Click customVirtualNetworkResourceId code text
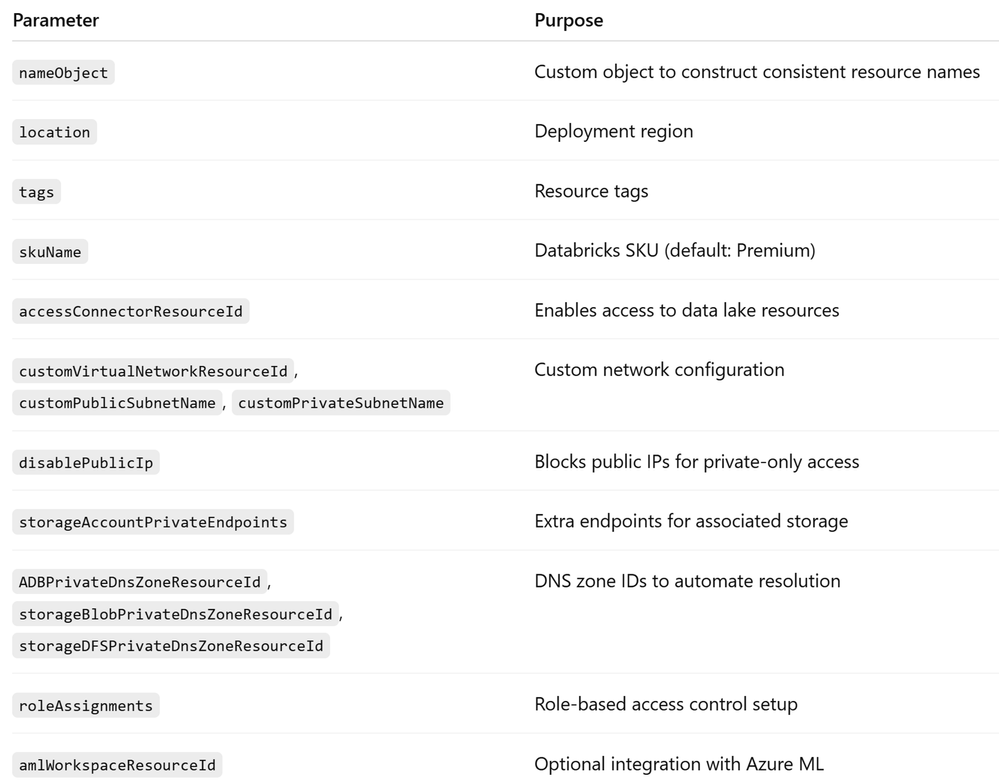Image resolution: width=999 pixels, height=784 pixels. [x=153, y=371]
